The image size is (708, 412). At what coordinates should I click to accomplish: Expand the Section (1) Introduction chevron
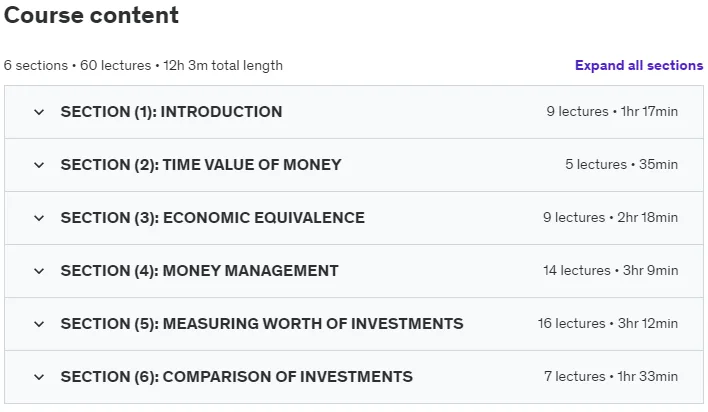tap(39, 112)
